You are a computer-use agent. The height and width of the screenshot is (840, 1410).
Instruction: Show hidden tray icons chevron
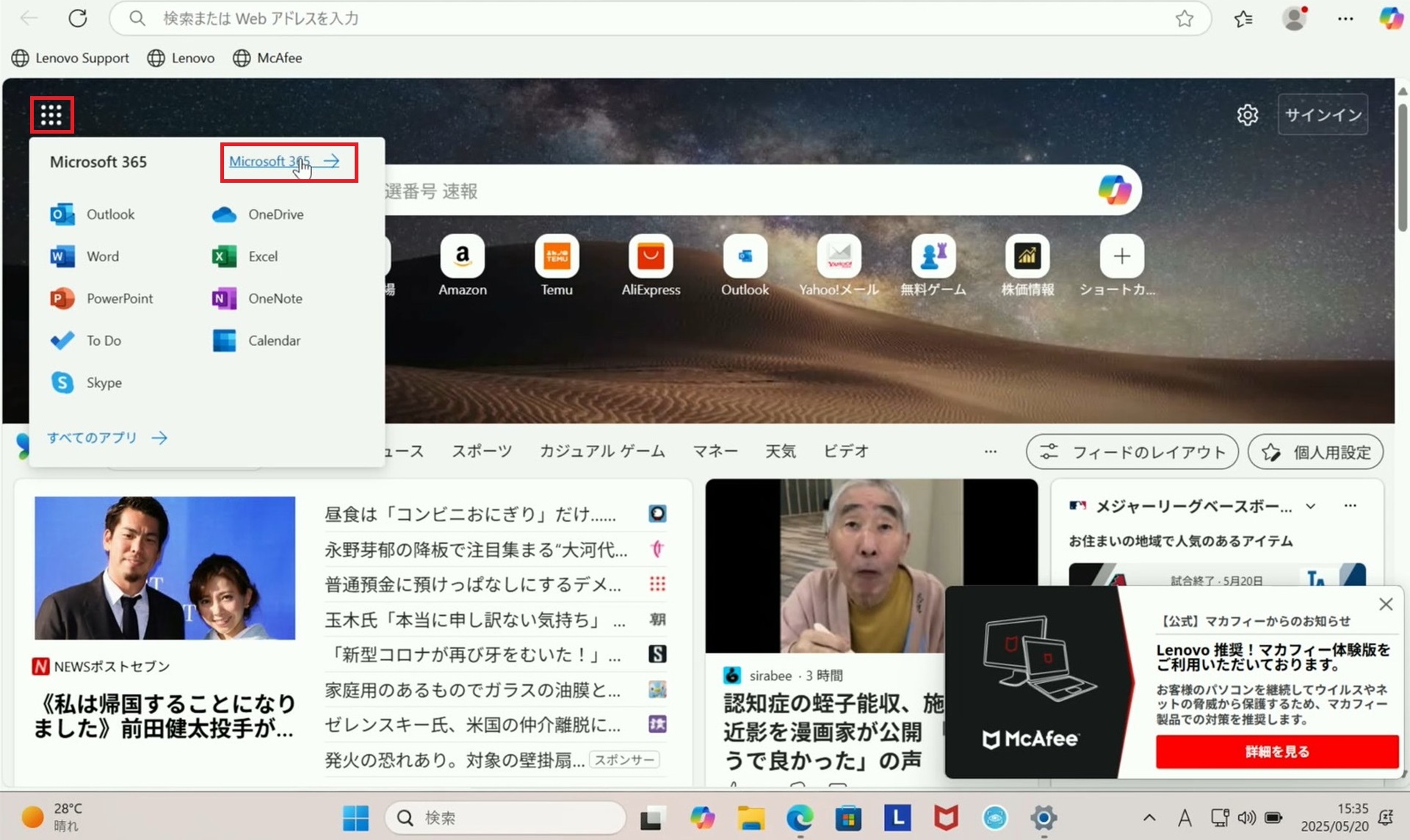click(x=1149, y=817)
